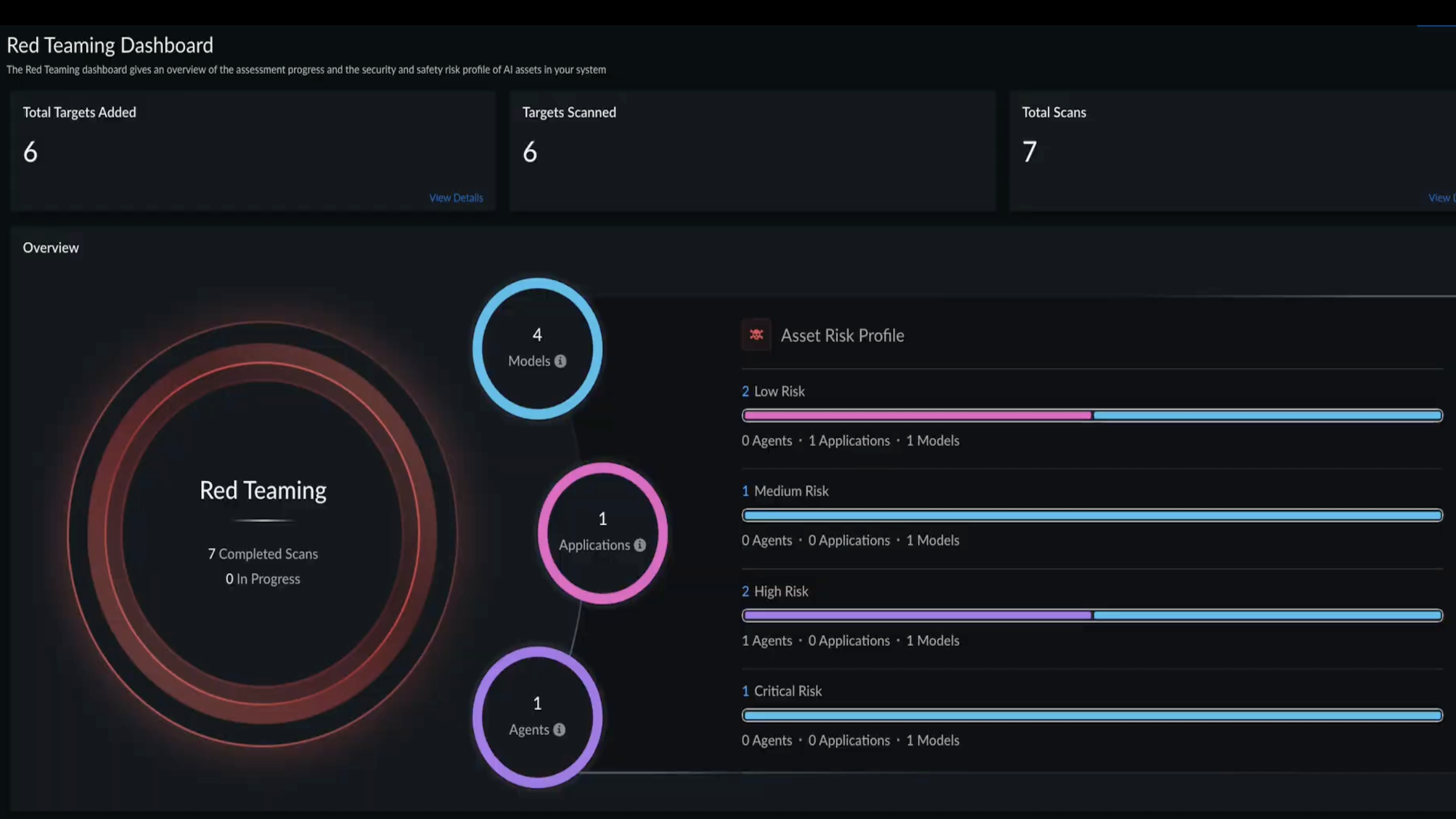Click the blue segment of Low Risk bar
Screen dimensions: 1456x819
tap(1267, 415)
